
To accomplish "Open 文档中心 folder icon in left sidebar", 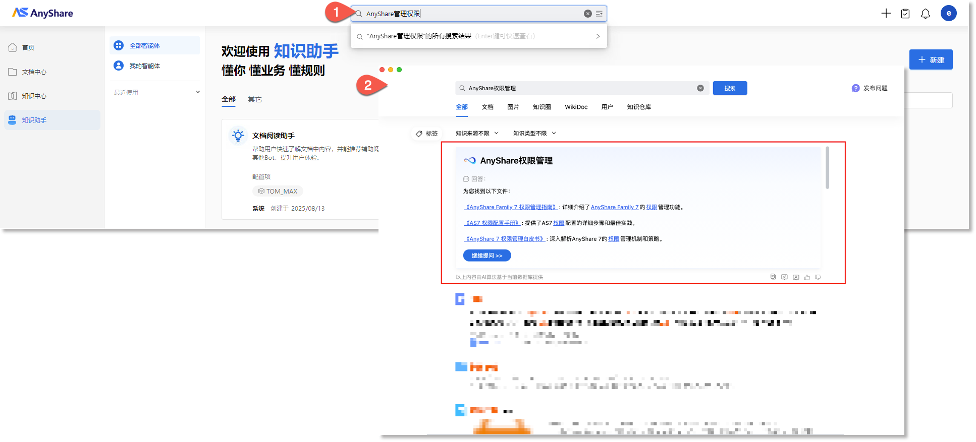I will 12,72.
